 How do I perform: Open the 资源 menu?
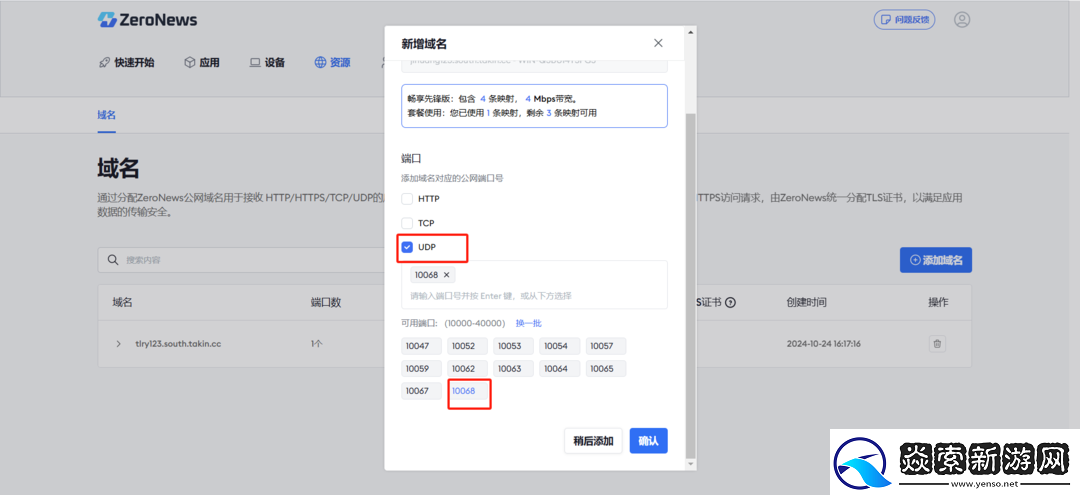tap(333, 63)
